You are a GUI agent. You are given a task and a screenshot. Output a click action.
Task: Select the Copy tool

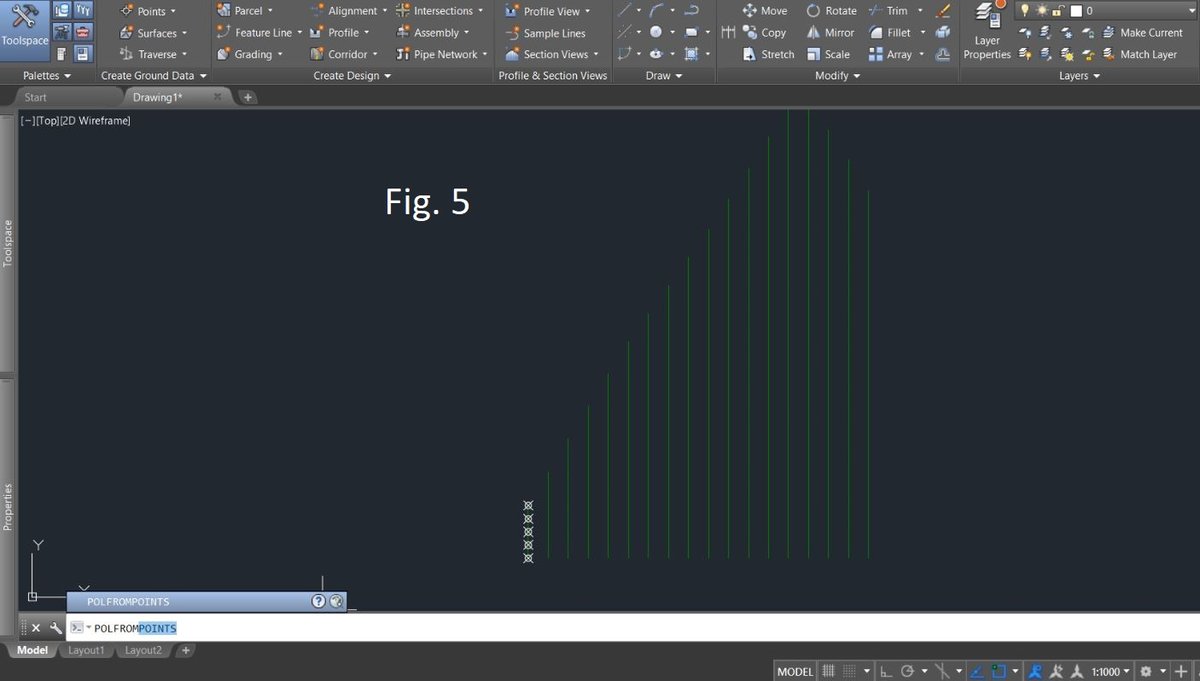(764, 32)
